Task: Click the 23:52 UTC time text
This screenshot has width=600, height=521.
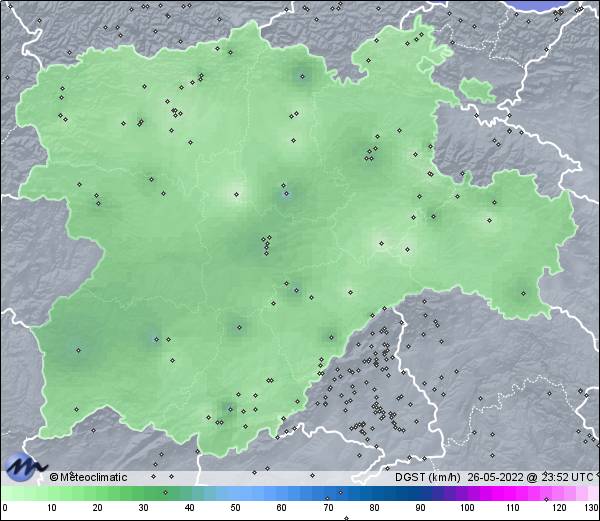Action: (567, 477)
